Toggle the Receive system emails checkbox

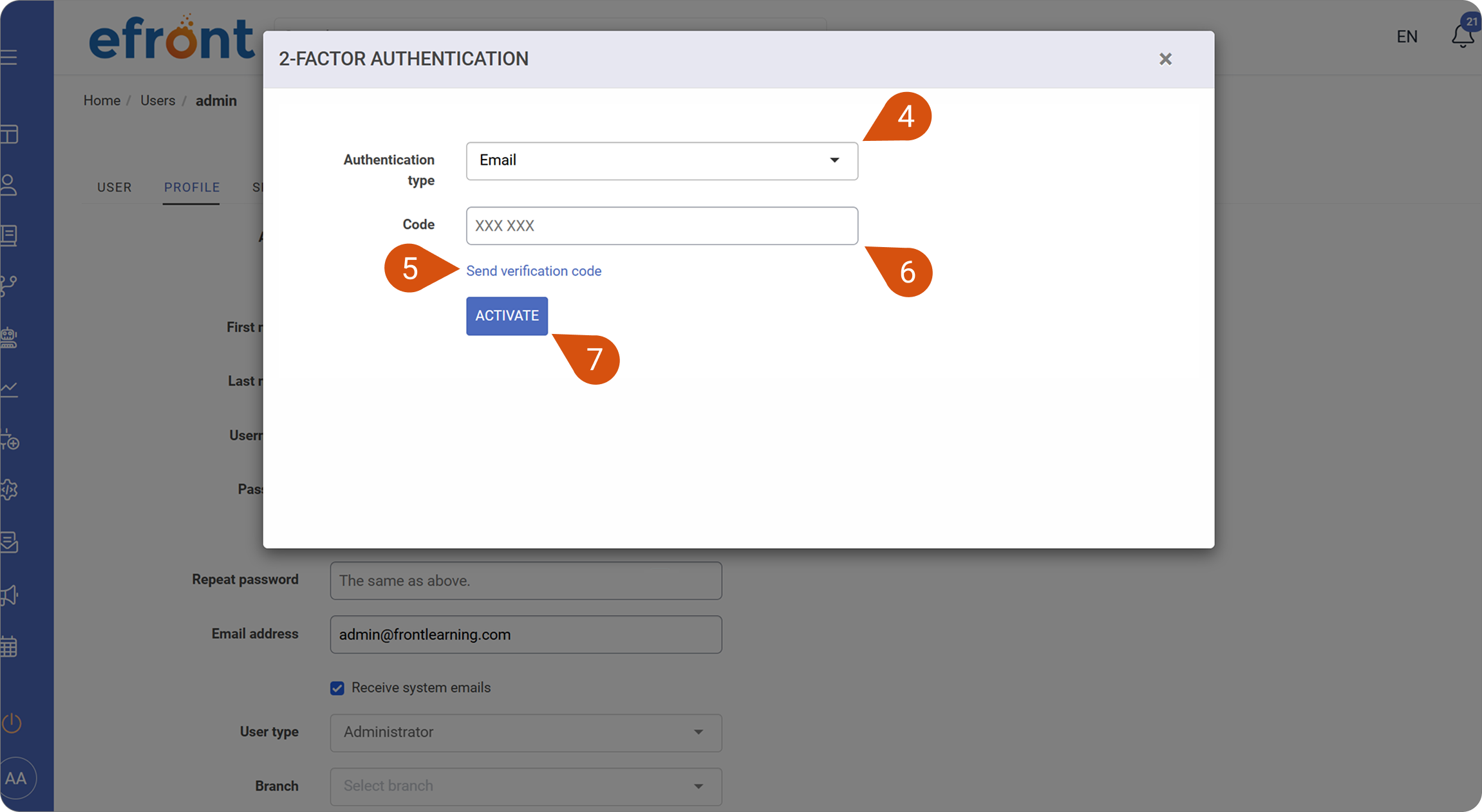[337, 688]
